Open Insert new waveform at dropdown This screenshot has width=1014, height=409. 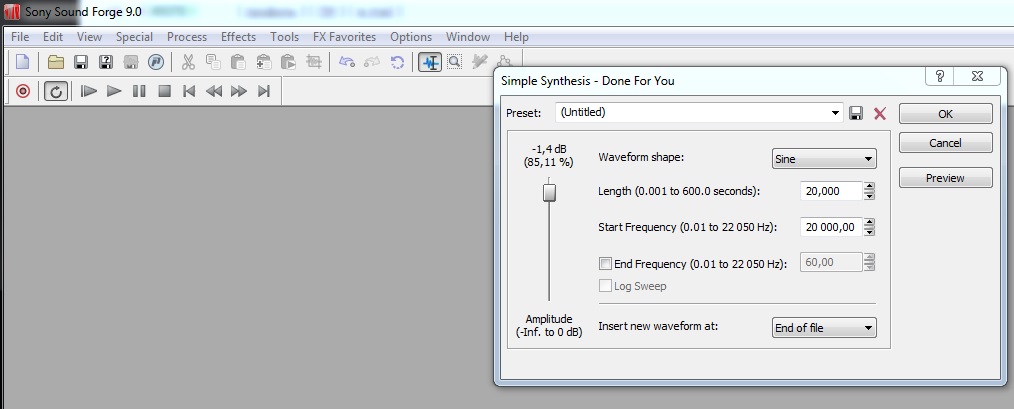coord(825,327)
